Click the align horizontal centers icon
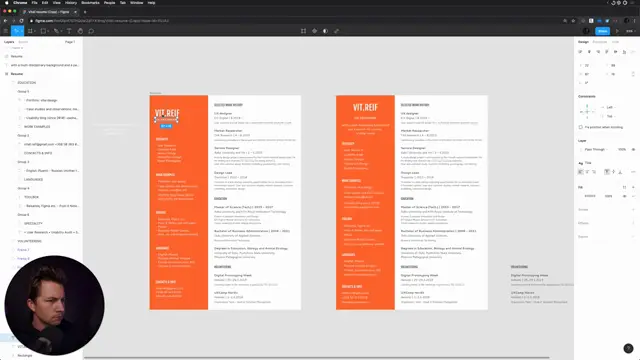Image resolution: width=640 pixels, height=360 pixels. click(589, 52)
